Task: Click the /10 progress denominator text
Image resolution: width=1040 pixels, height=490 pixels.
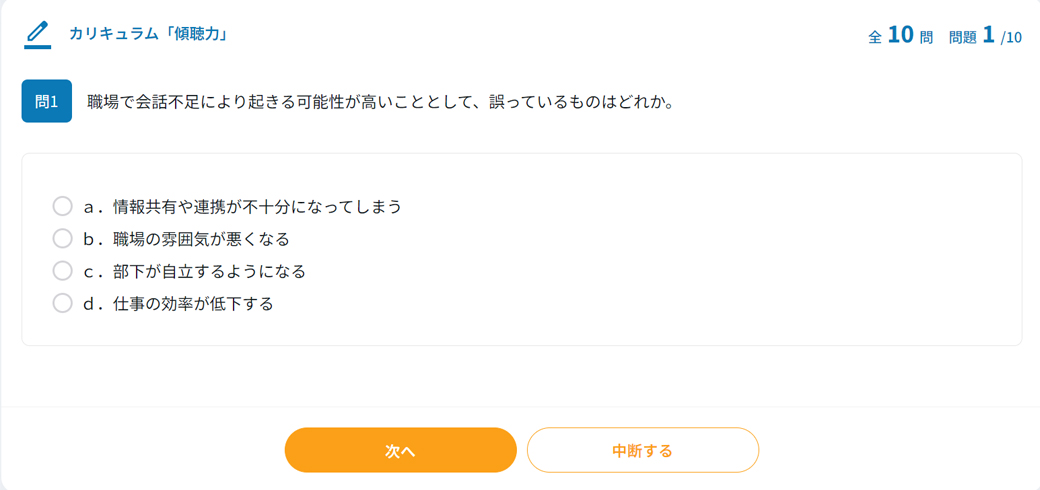Action: coord(1011,38)
